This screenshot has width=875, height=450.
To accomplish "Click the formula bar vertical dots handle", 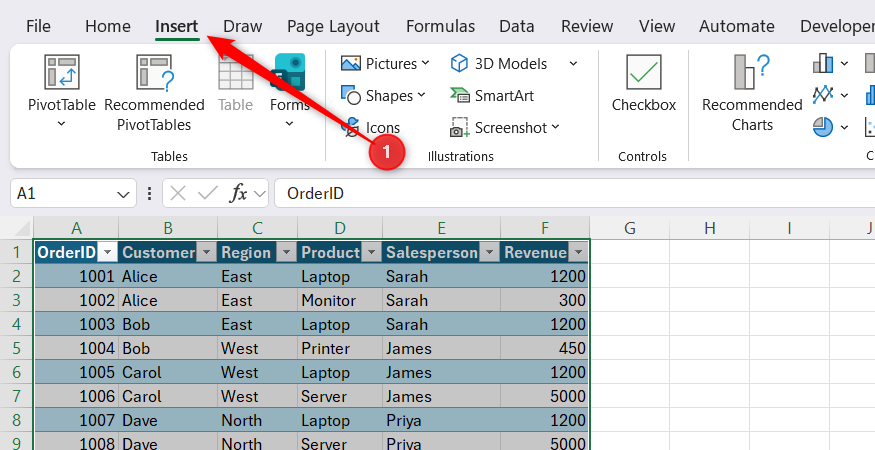I will coord(149,194).
